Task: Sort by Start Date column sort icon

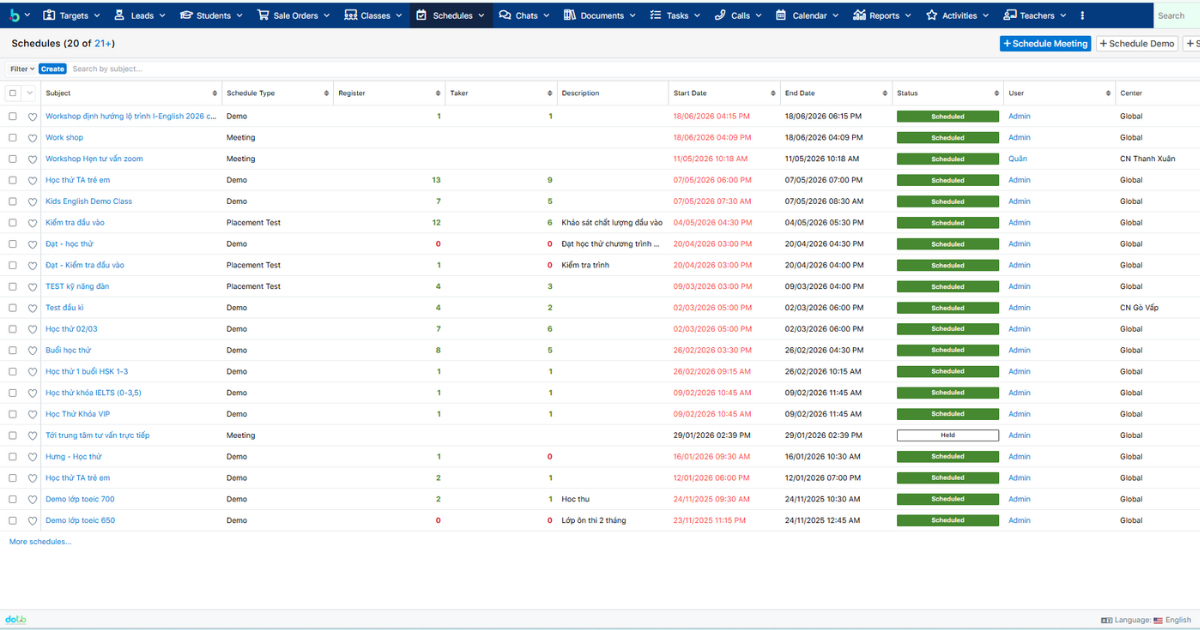Action: [x=773, y=93]
